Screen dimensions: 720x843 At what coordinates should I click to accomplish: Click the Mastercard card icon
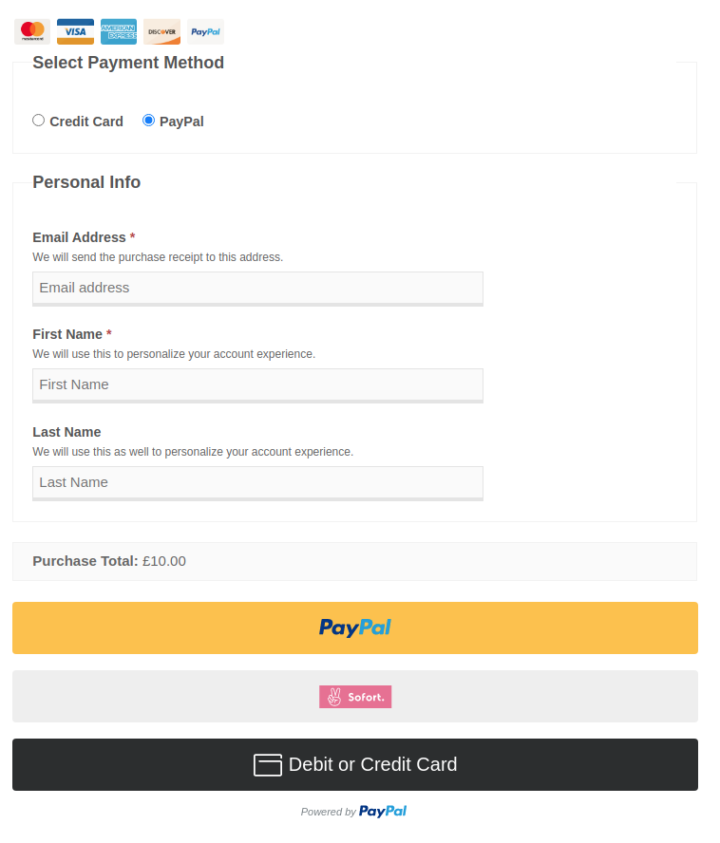32,31
